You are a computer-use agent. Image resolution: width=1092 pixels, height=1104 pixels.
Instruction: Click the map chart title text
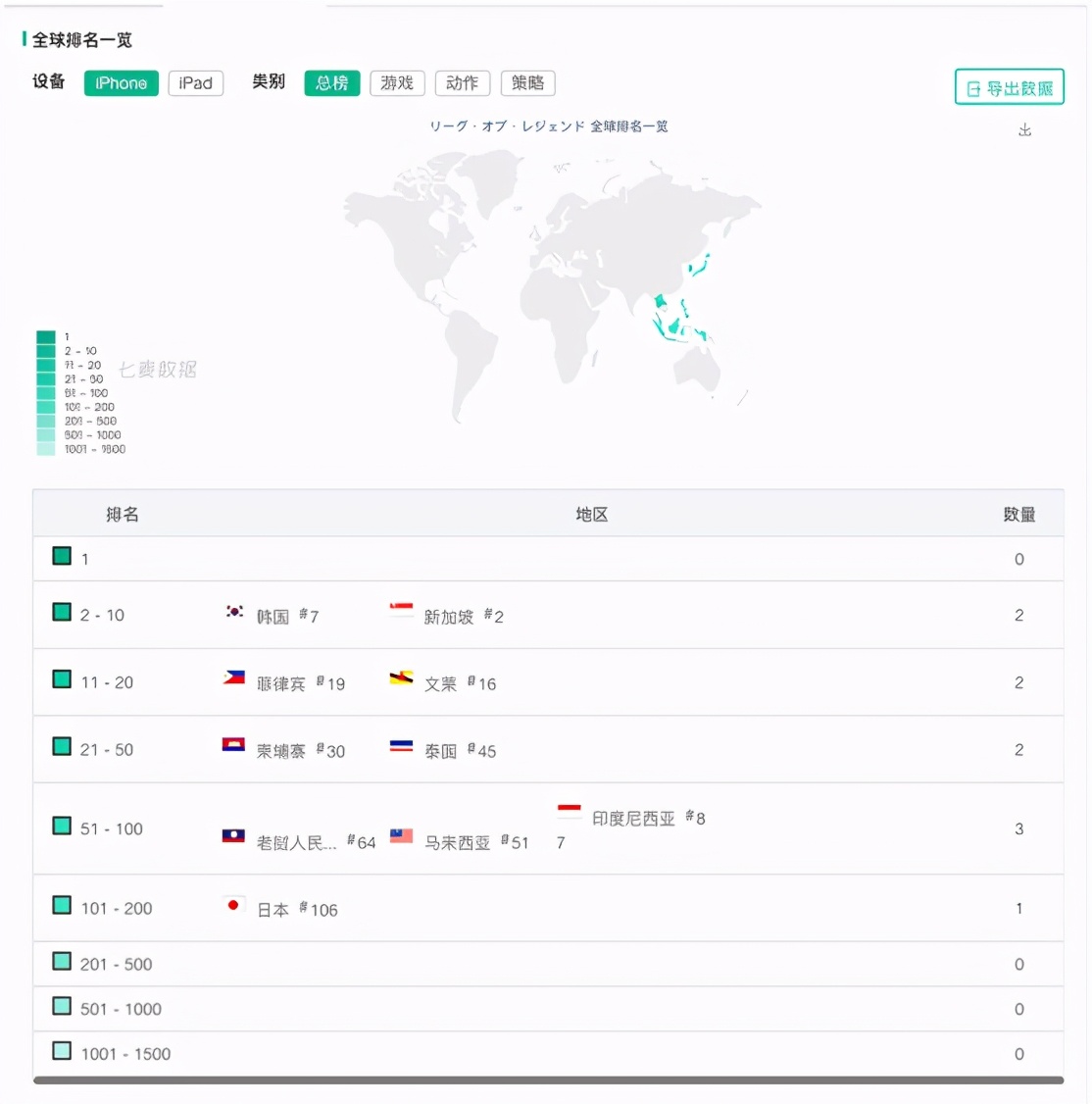(549, 126)
